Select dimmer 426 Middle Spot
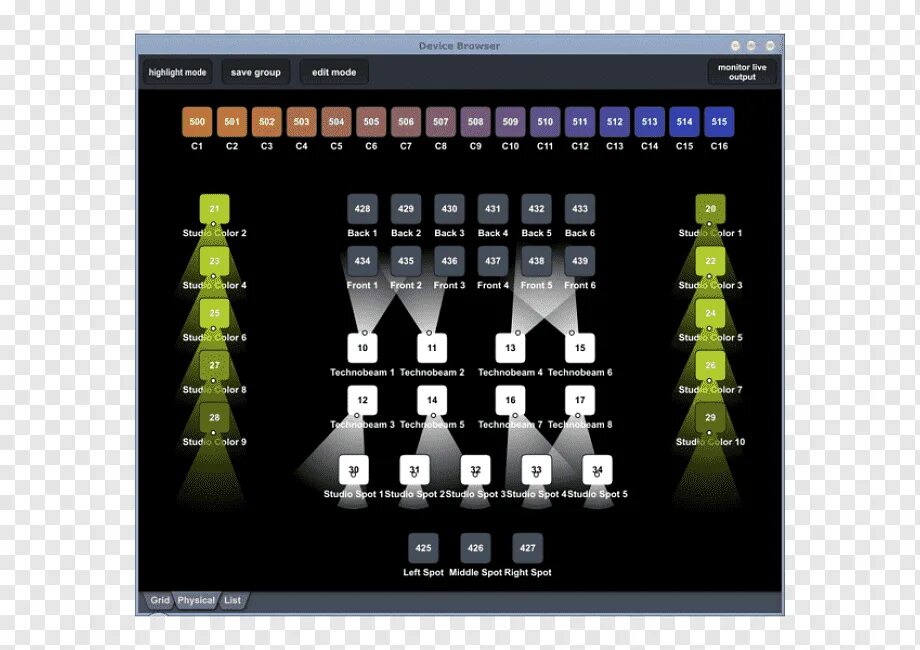Screen dimensions: 920x650 coord(475,548)
